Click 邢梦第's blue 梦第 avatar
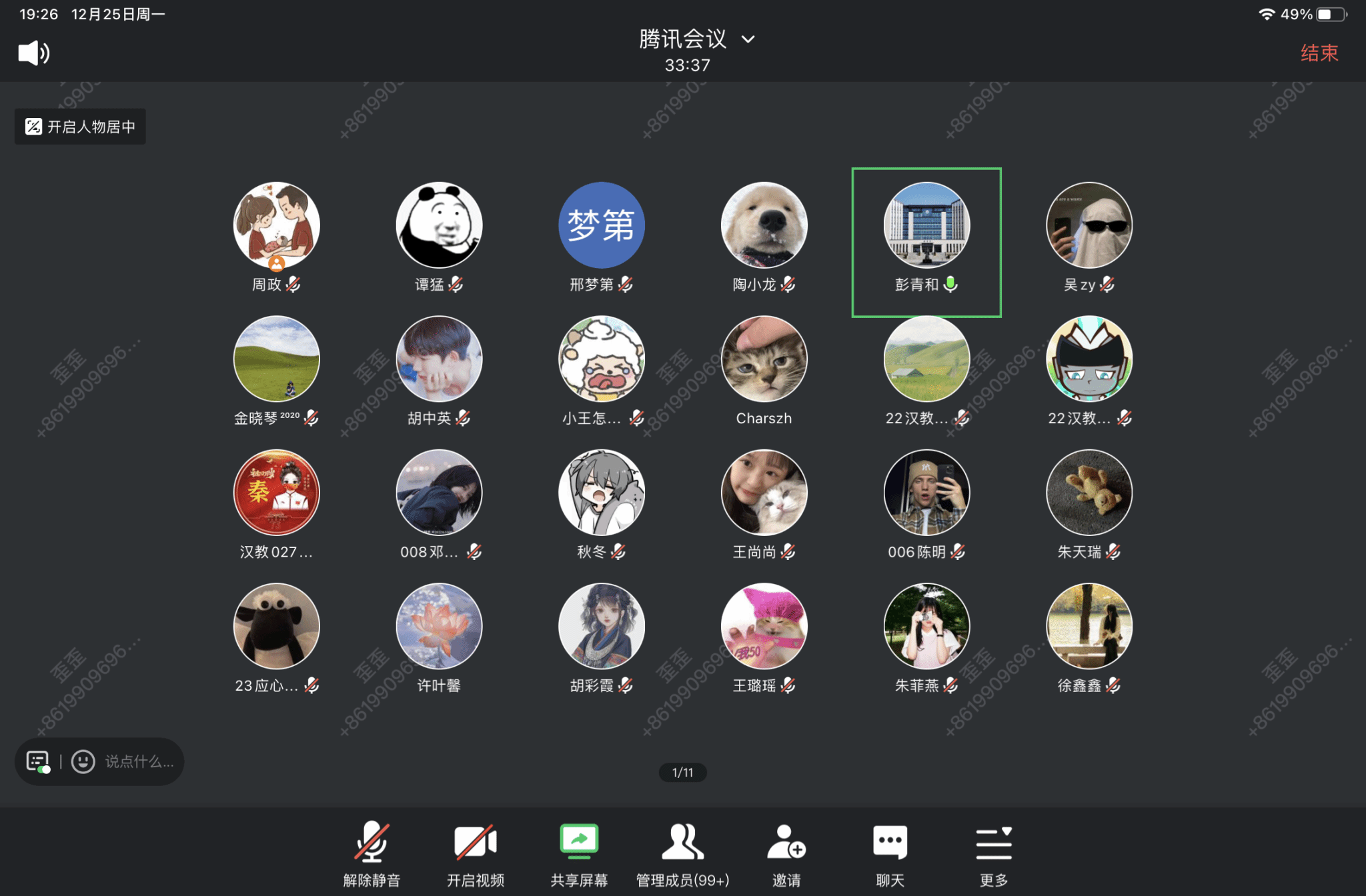 pos(601,225)
